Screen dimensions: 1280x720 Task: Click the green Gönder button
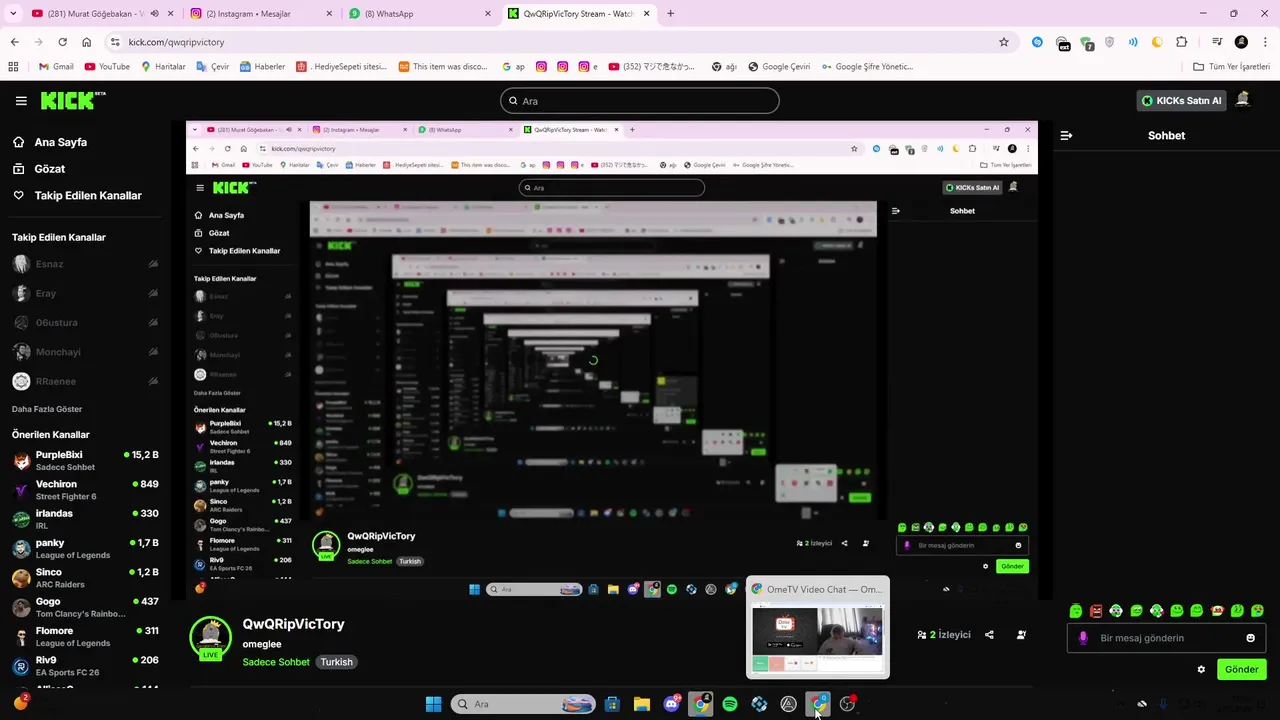coord(1241,669)
